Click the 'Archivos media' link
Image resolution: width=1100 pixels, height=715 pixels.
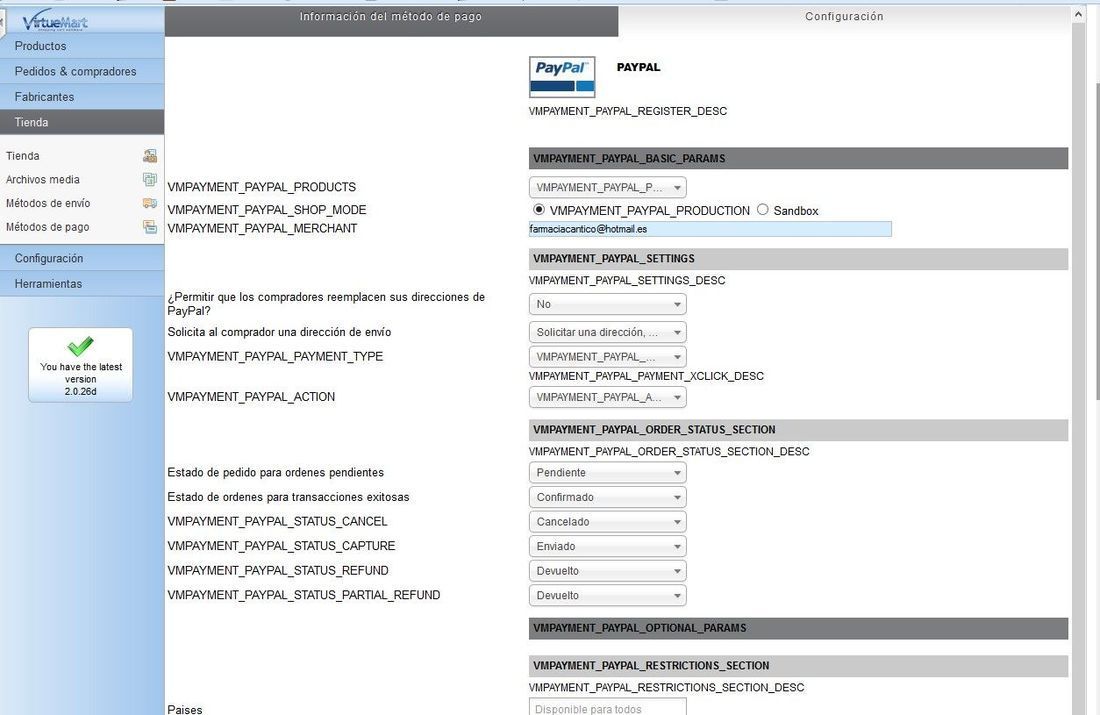[43, 180]
